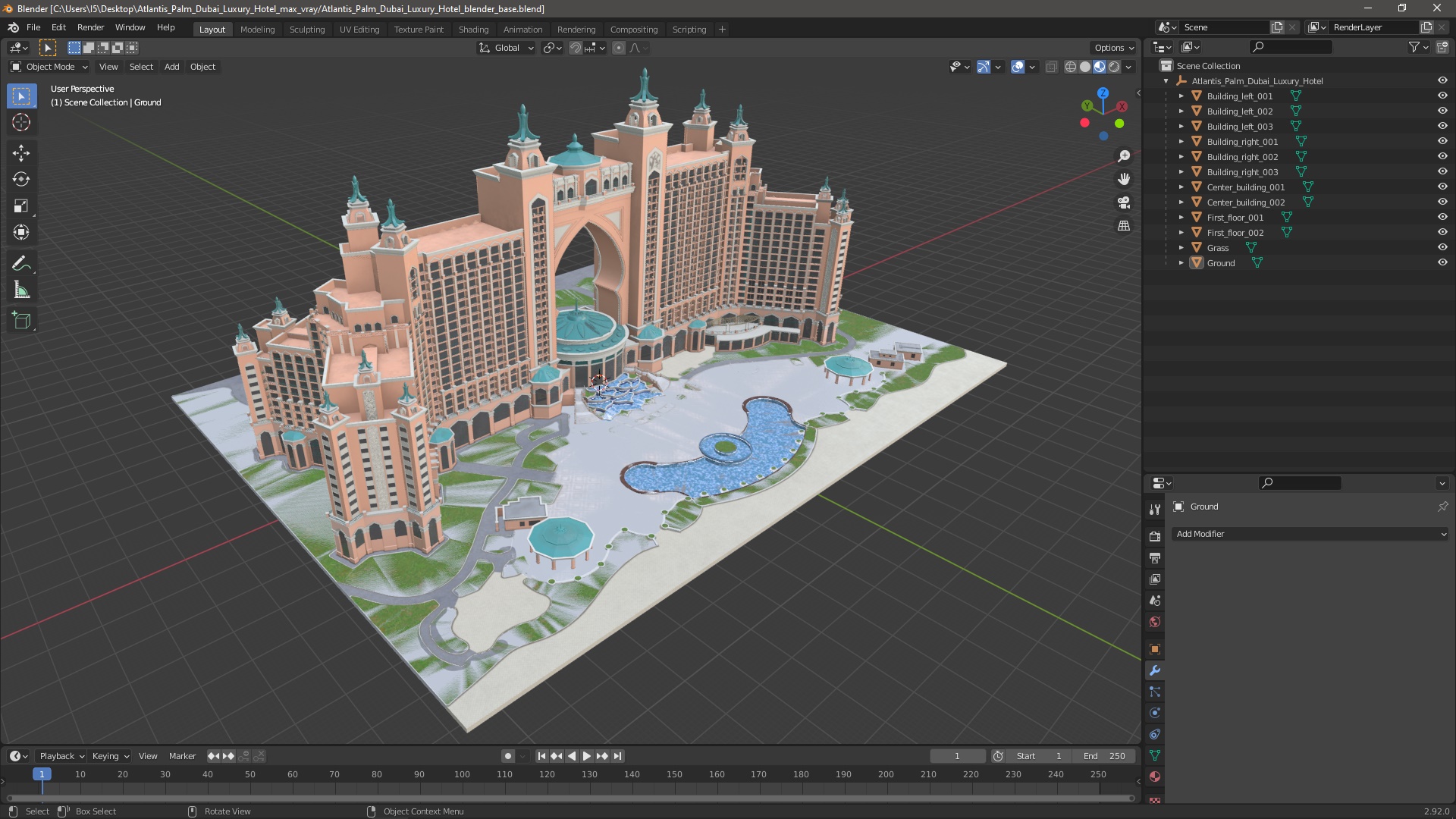This screenshot has height=819, width=1456.
Task: Activate the Transform tool
Action: [x=21, y=233]
